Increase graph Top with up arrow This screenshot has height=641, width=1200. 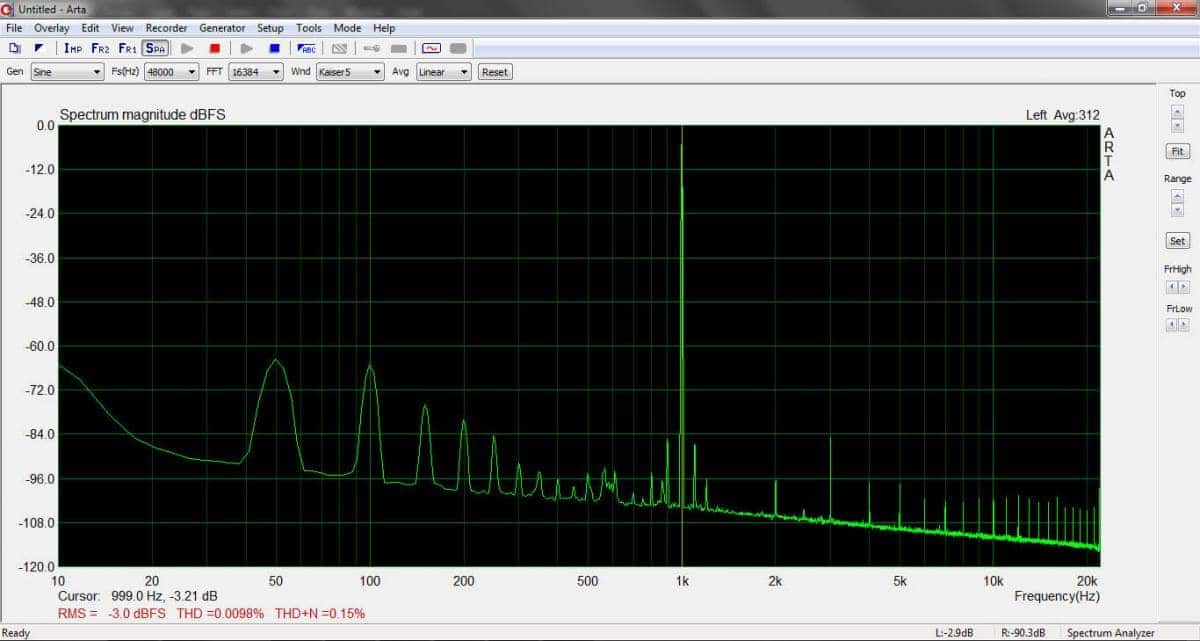tap(1177, 111)
